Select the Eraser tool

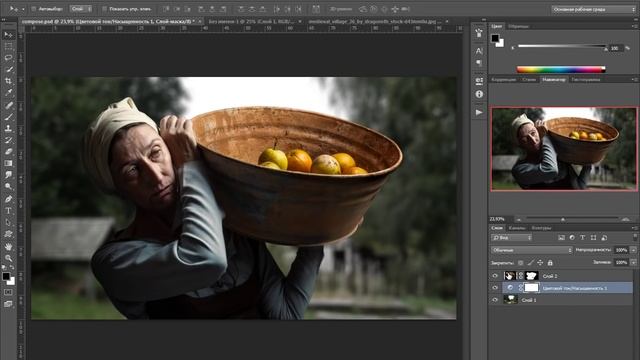(8, 151)
